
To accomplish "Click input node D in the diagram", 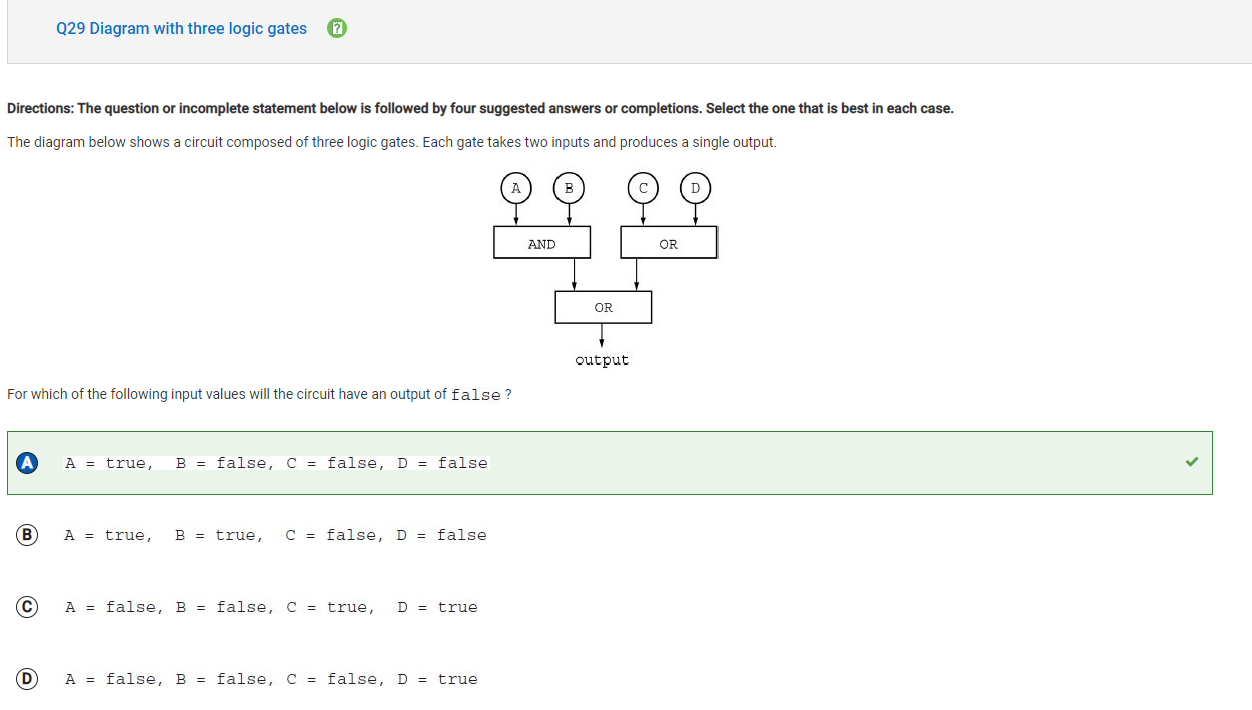I will click(696, 188).
